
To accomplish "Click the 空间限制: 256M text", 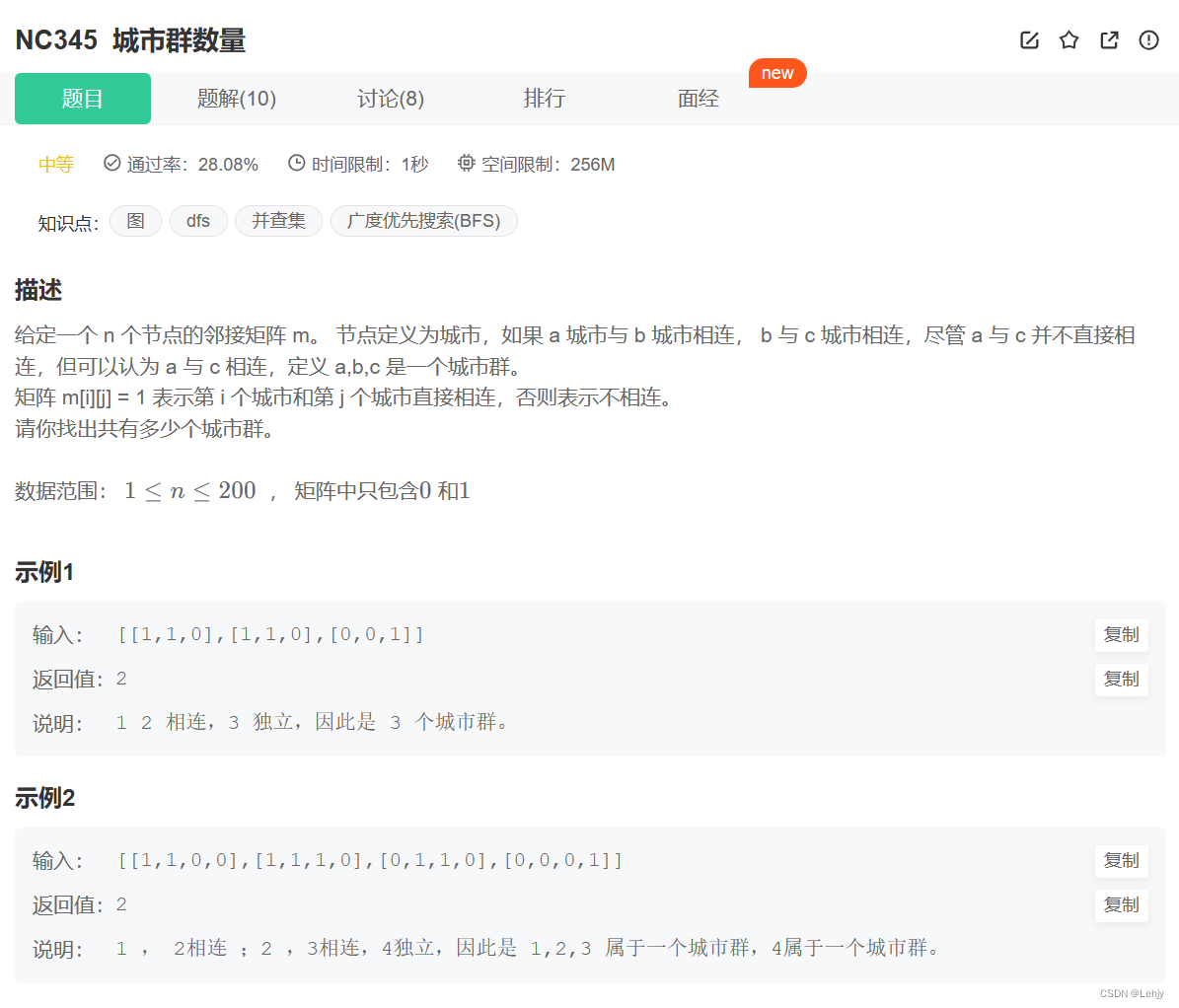I will tap(549, 164).
